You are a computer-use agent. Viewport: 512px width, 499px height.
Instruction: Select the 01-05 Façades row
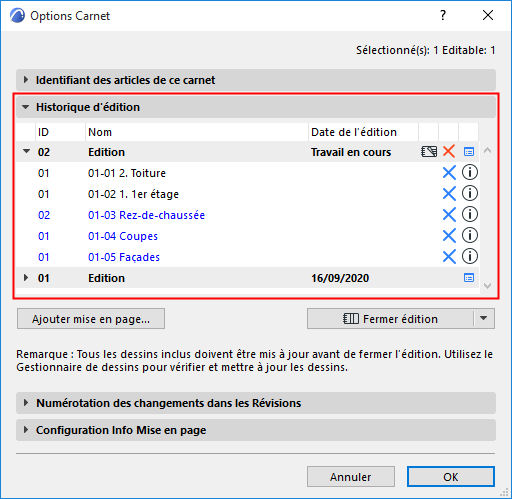[x=247, y=257]
